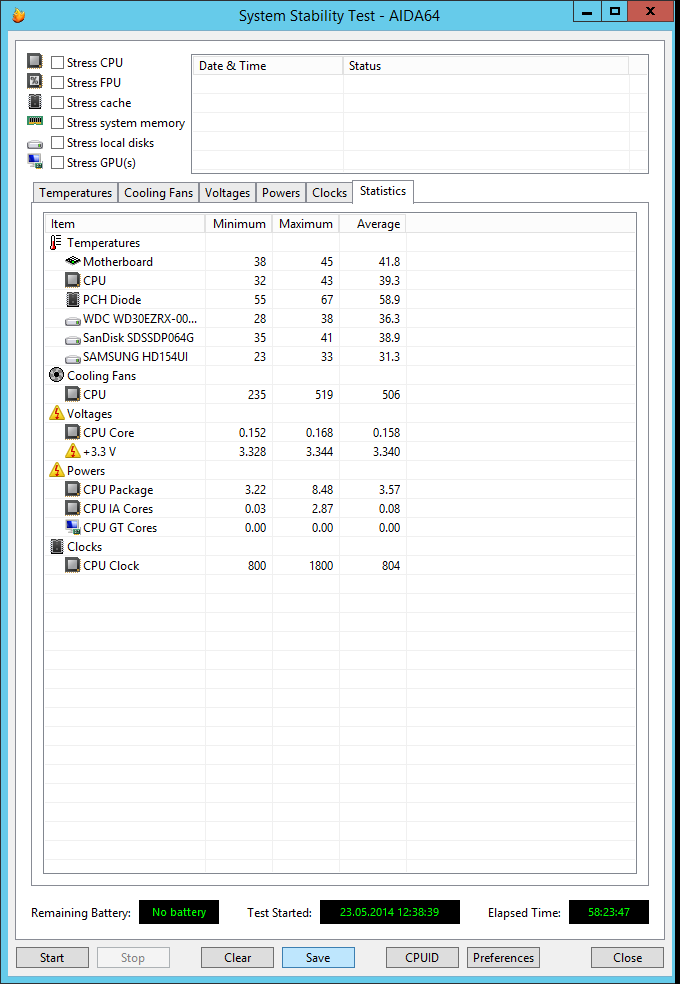The width and height of the screenshot is (680, 984).
Task: Click the CPU IA Cores chip icon
Action: (73, 508)
